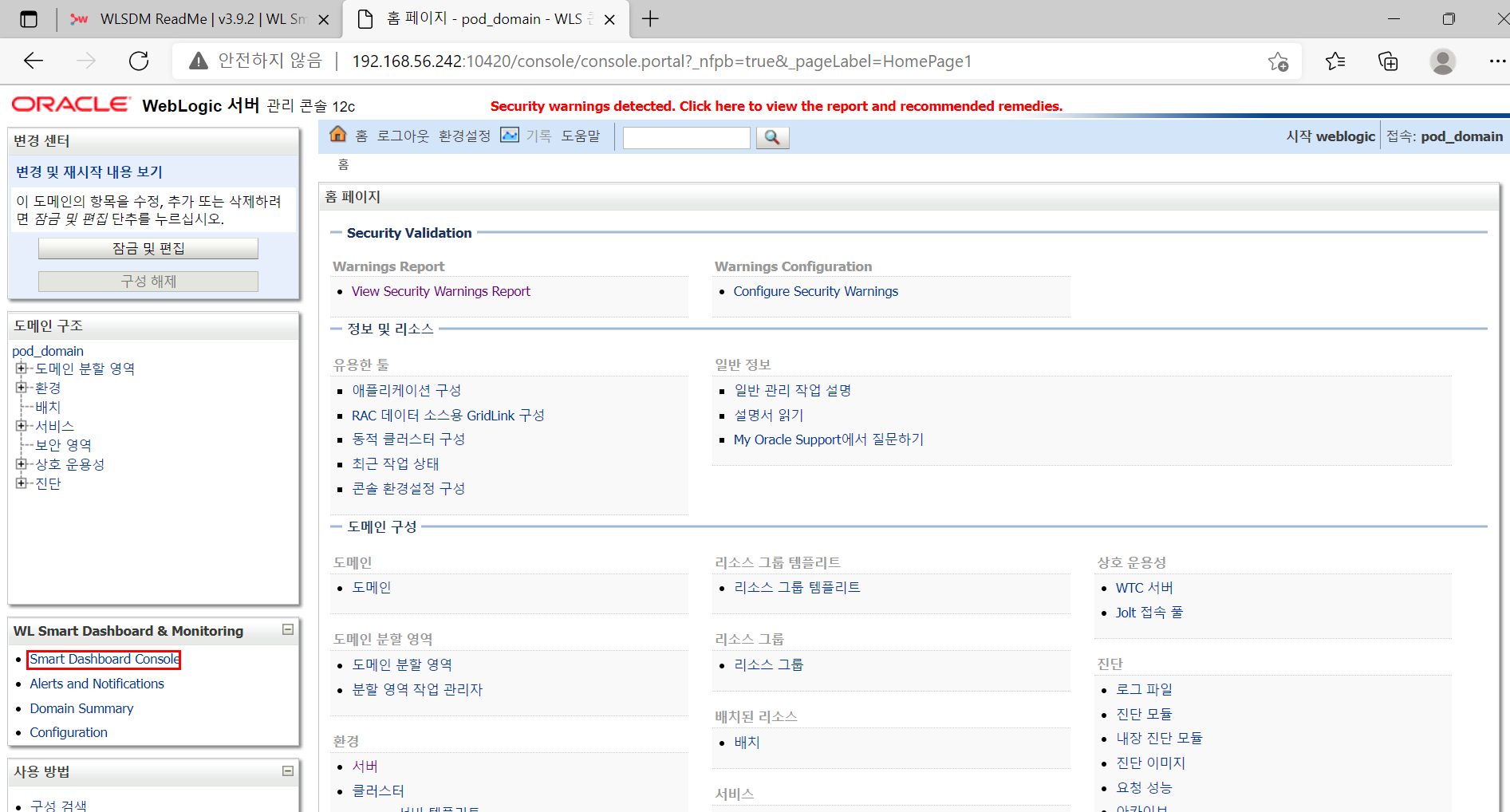
Task: Open RAC 데이터 소스용 GridLink 구성 link
Action: click(448, 415)
